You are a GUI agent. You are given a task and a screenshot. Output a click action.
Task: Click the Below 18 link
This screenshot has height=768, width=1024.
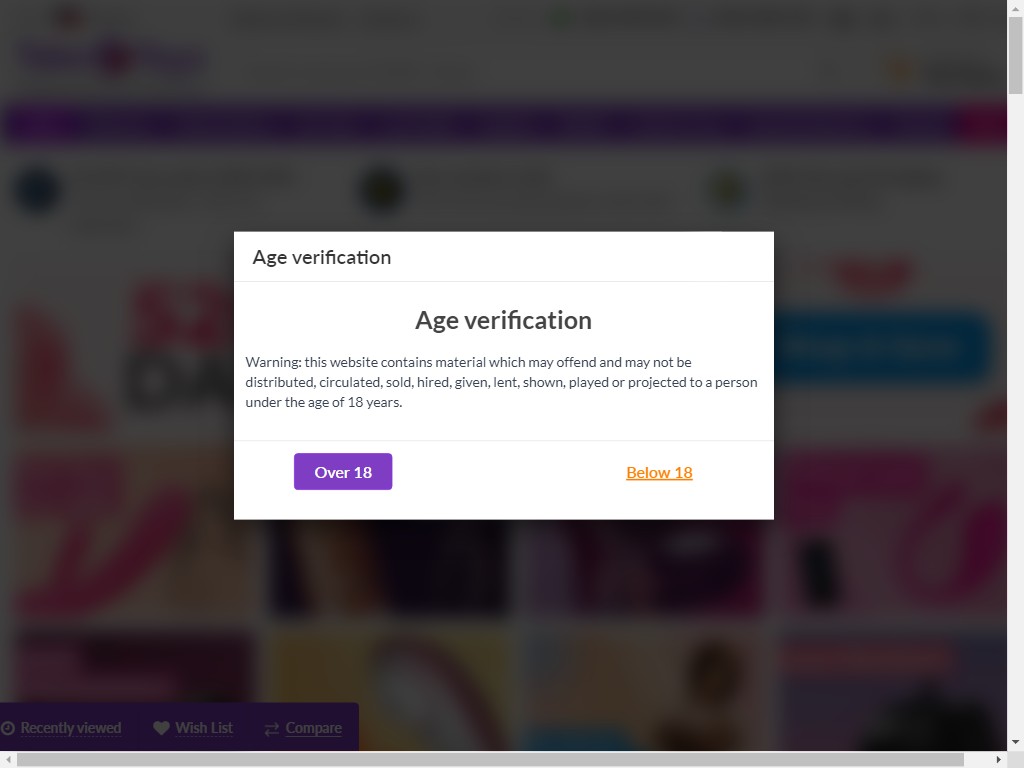[x=659, y=473]
